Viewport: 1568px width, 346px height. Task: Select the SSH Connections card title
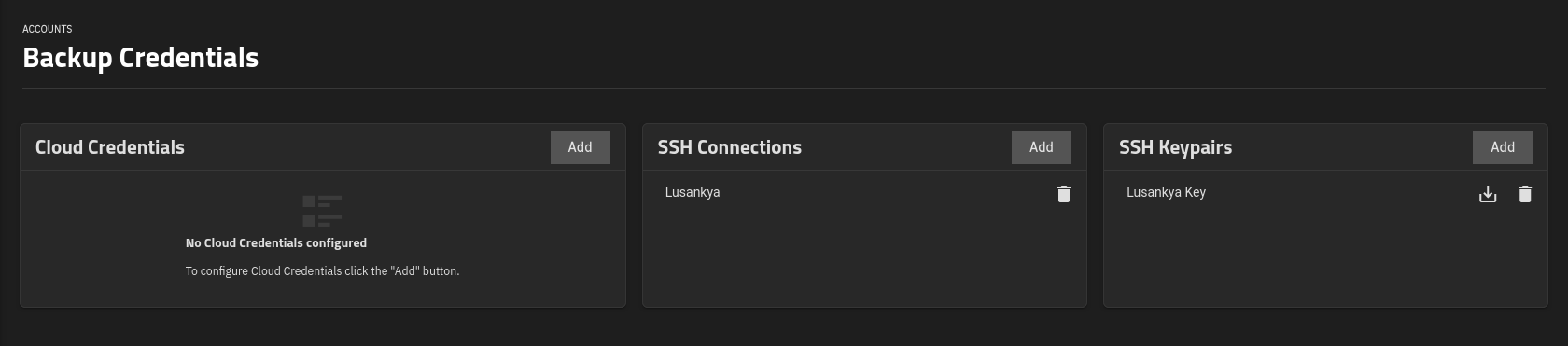(729, 147)
